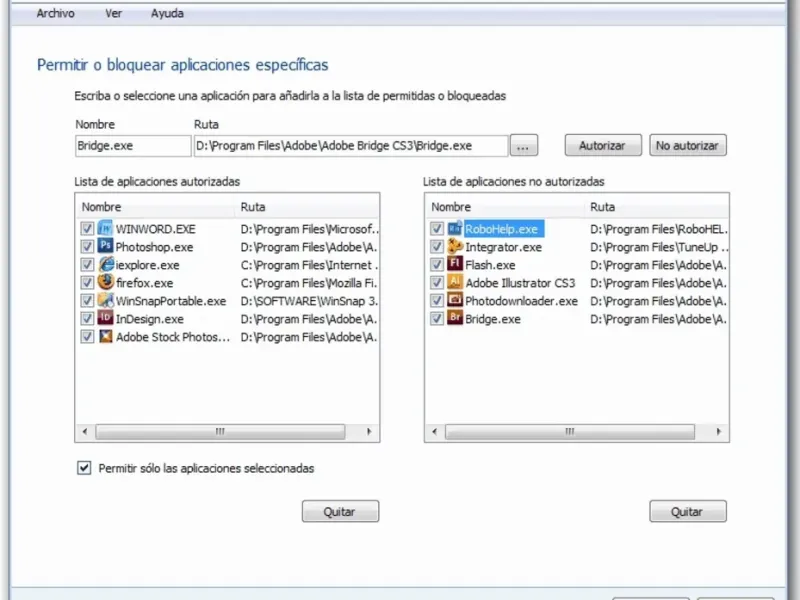Sort unauthorized list by Ruta column header
This screenshot has height=600, width=800.
tap(657, 207)
